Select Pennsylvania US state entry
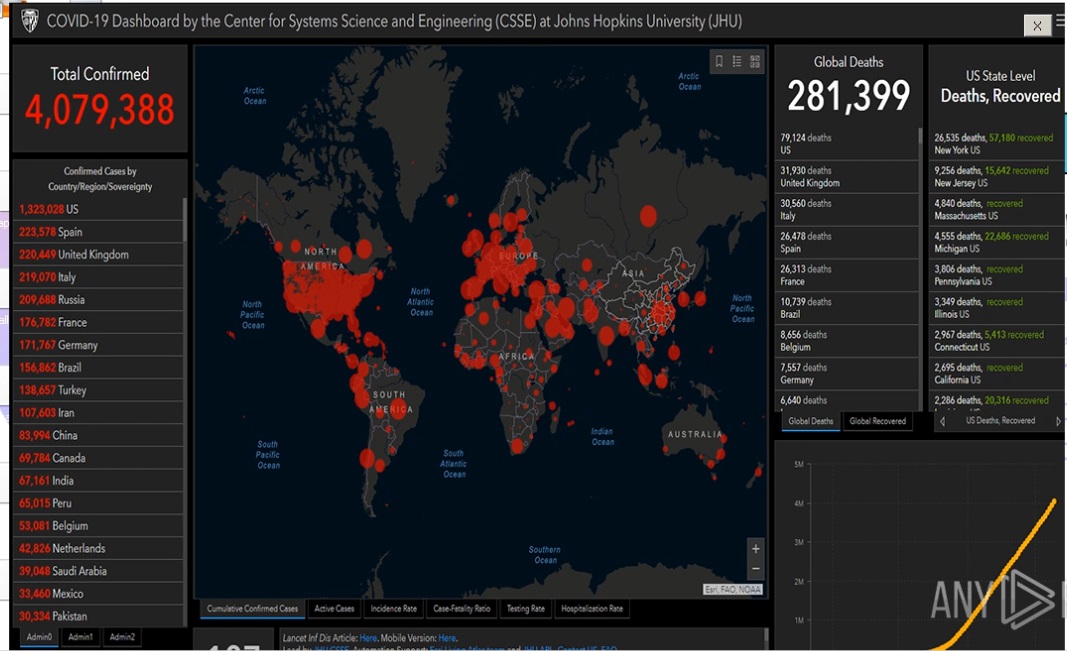 pyautogui.click(x=997, y=275)
